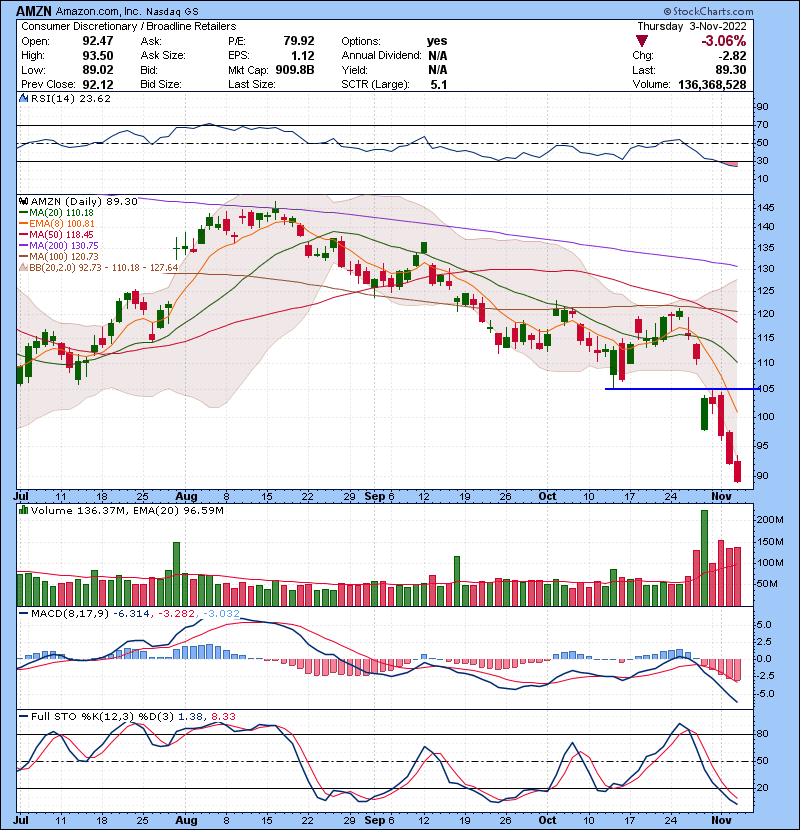The height and width of the screenshot is (830, 800).
Task: Click the dash marker before MACD(8,17,9)
Action: (23, 614)
